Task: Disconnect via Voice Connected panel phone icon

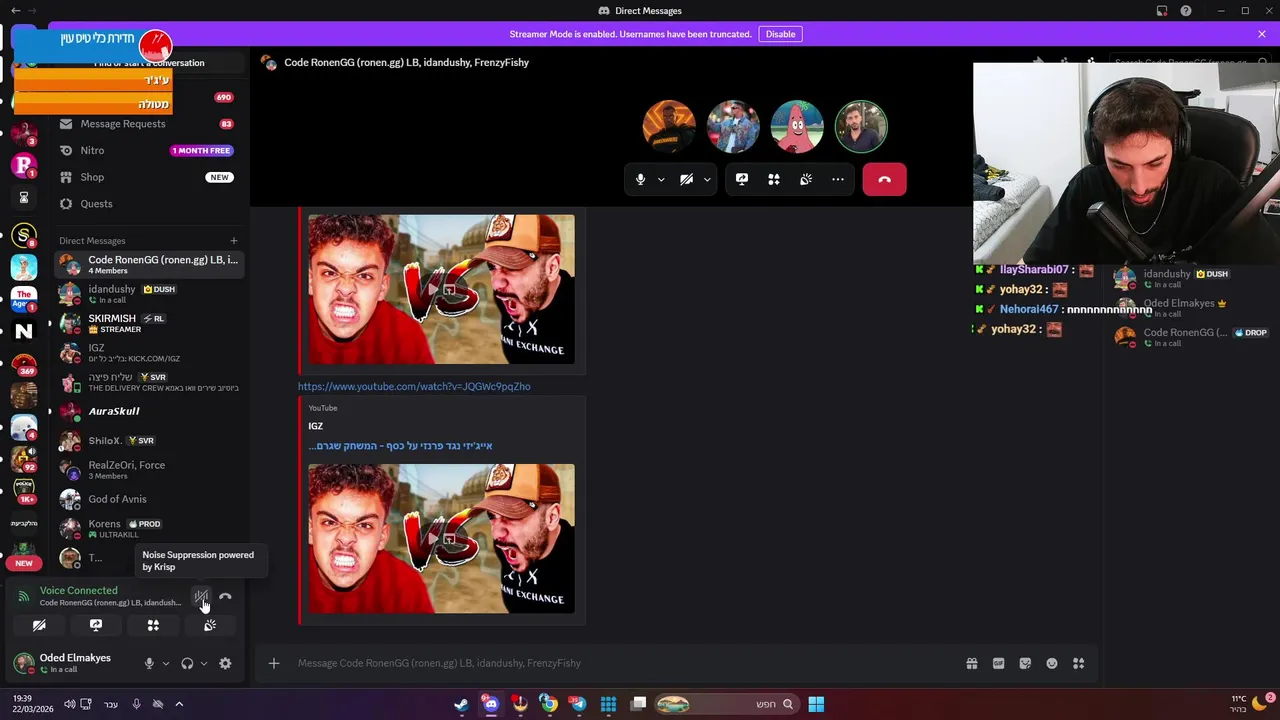Action: [x=225, y=597]
